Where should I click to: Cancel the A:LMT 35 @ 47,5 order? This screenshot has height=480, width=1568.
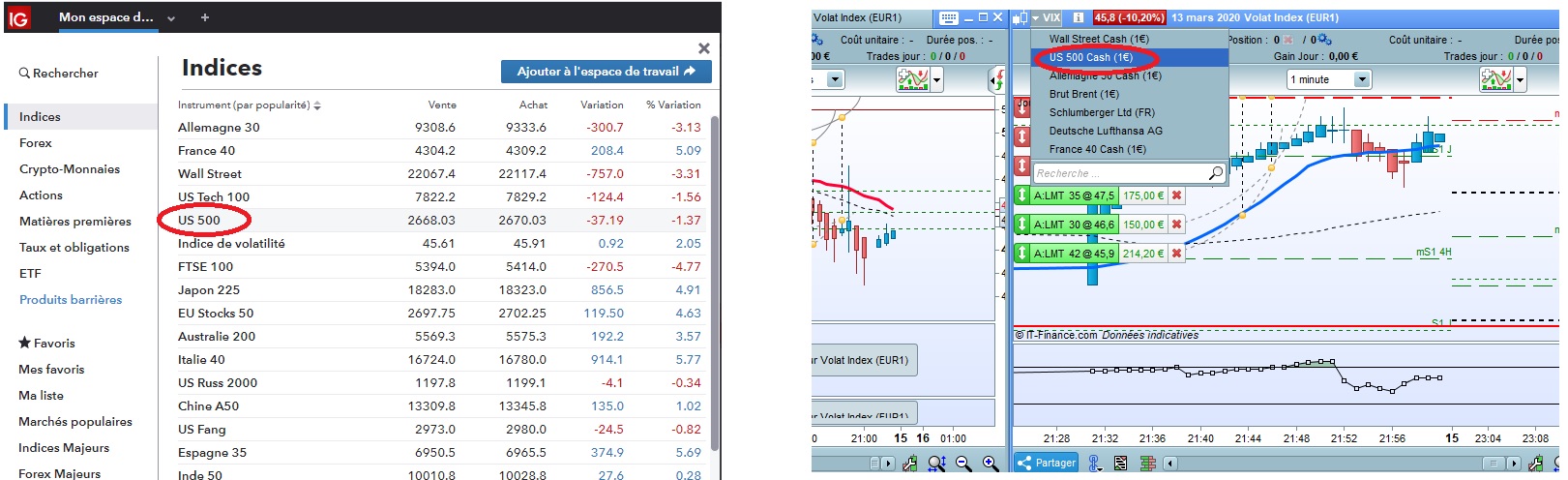[x=1176, y=195]
